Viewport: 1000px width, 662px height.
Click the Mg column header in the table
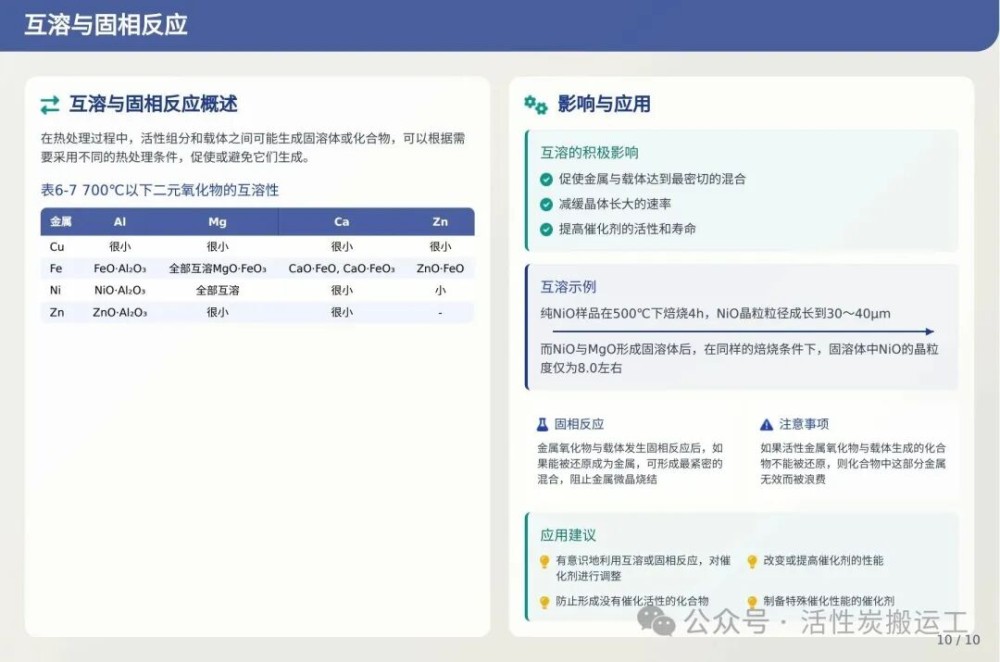coord(217,221)
